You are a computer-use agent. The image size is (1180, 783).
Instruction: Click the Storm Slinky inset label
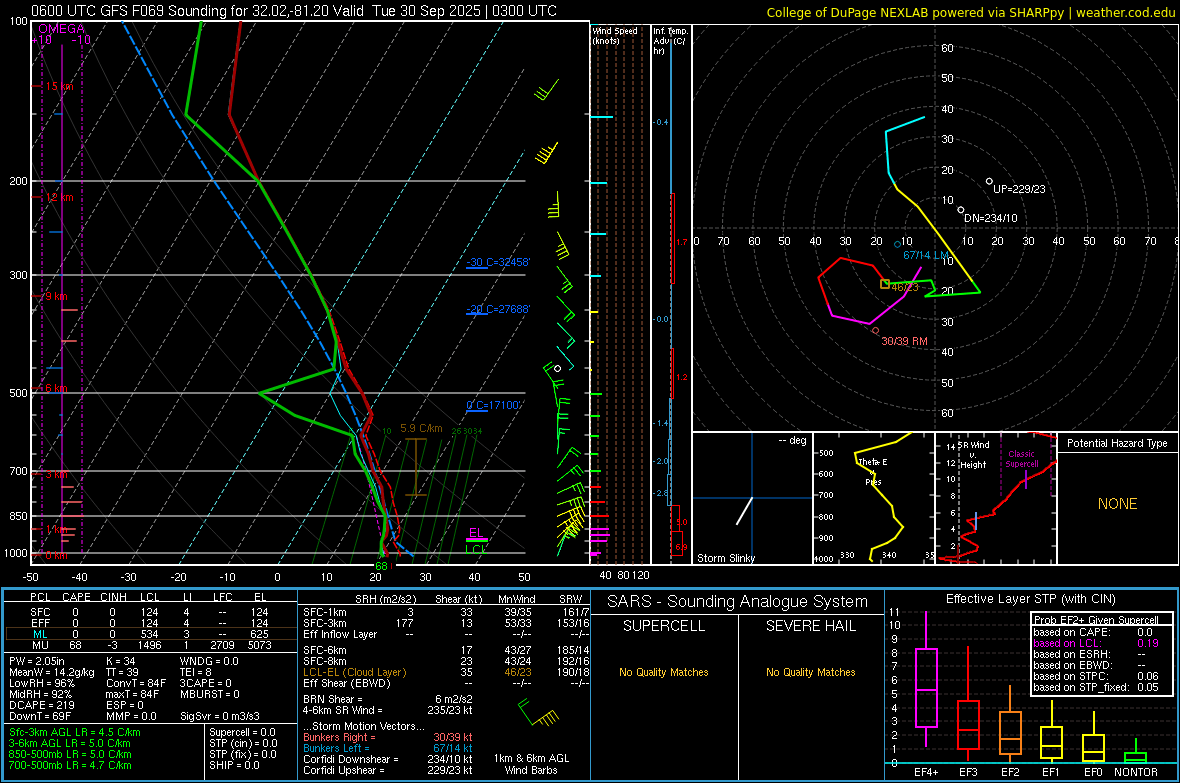pos(725,558)
